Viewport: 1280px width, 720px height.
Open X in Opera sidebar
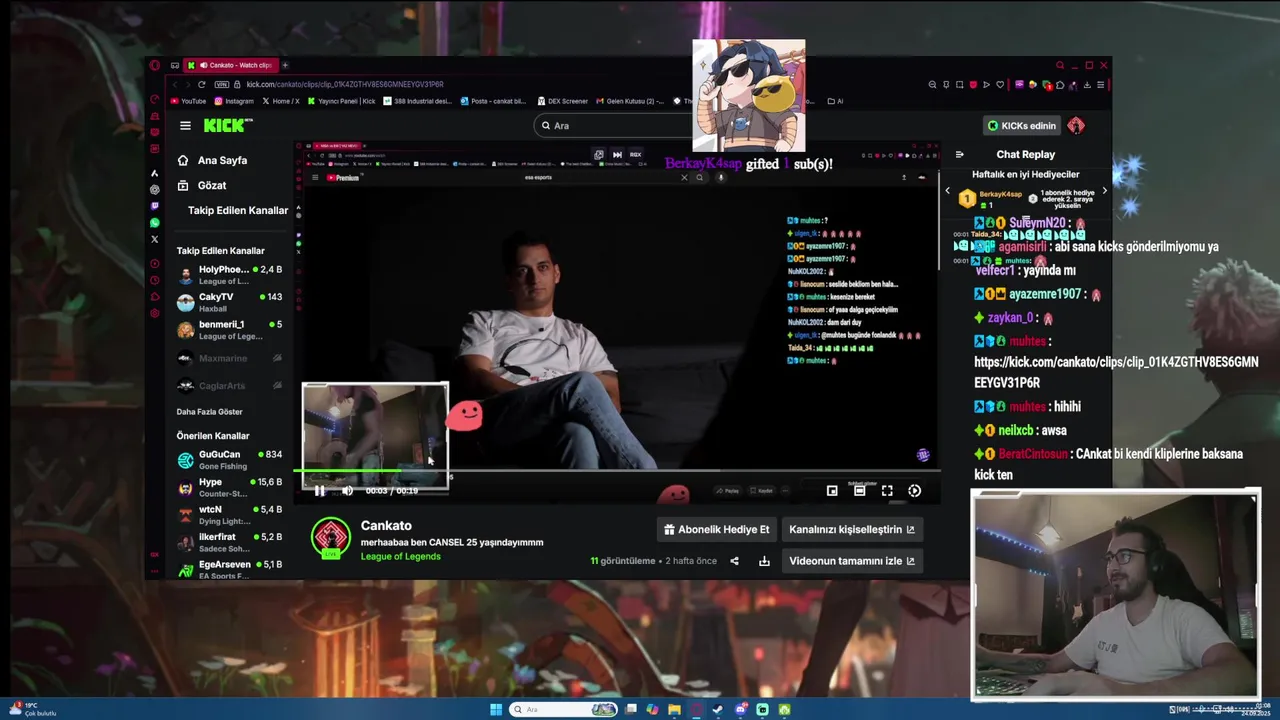[154, 239]
